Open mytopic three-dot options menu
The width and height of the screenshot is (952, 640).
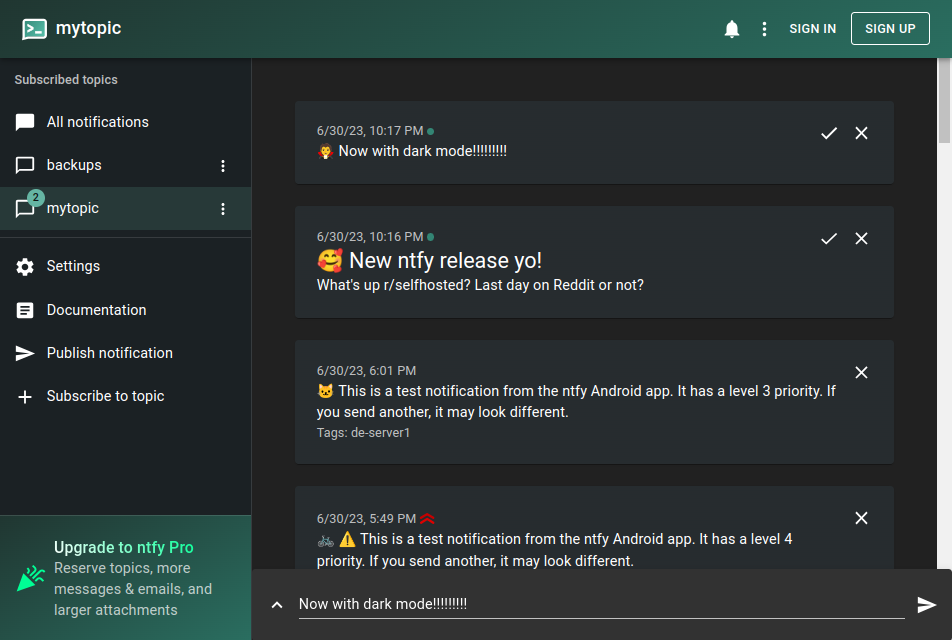pyautogui.click(x=223, y=209)
